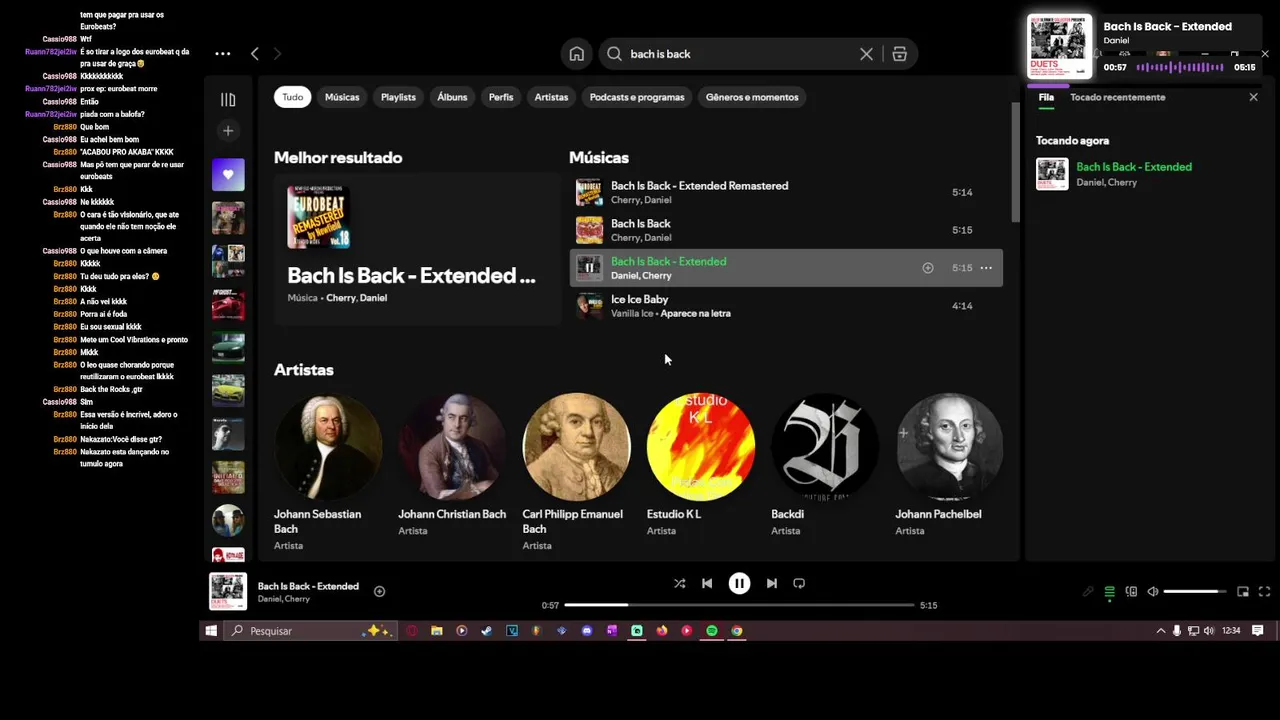Enter full screen player mode
This screenshot has width=1280, height=720.
point(1264,592)
